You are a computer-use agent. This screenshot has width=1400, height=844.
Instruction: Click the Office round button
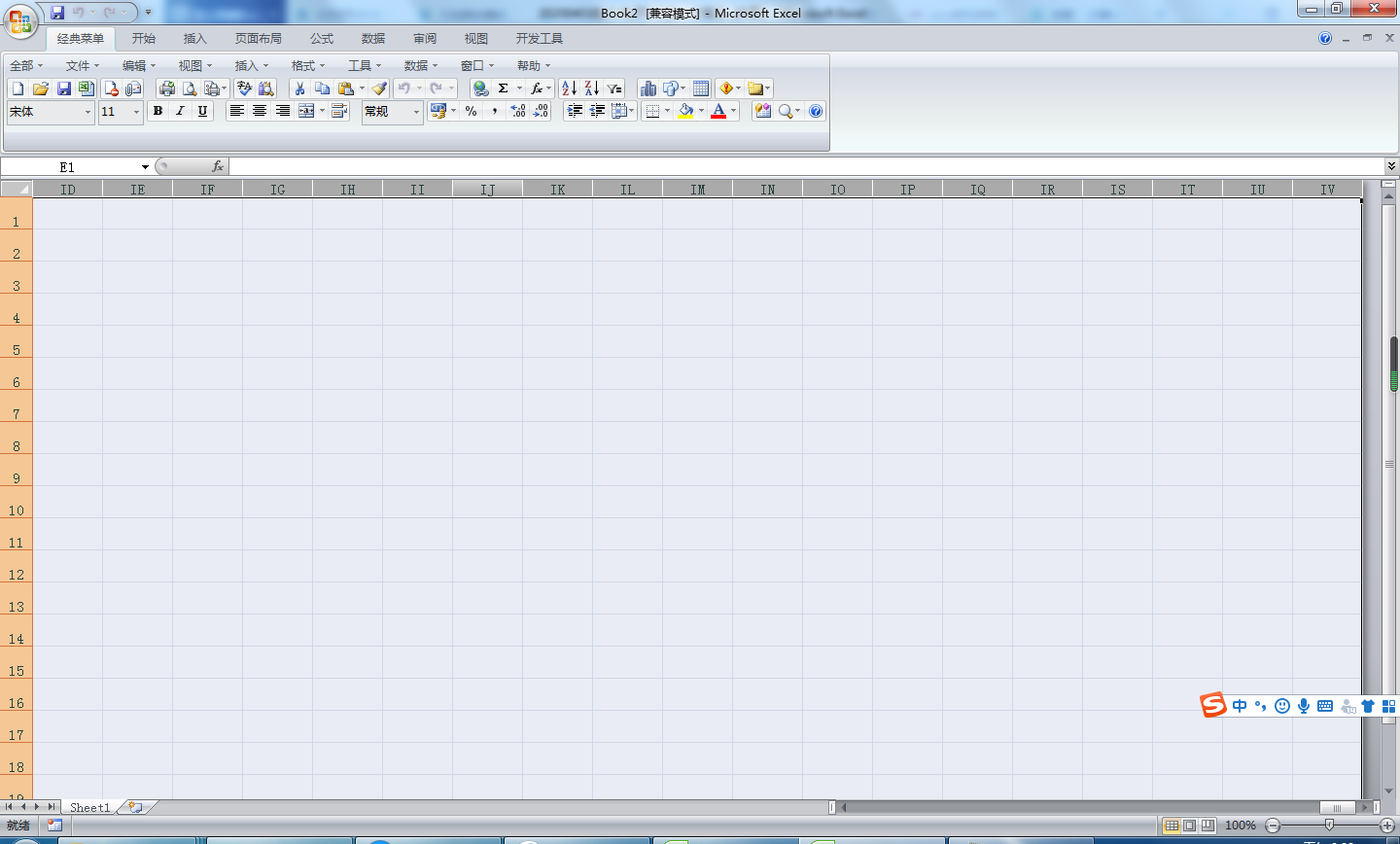(x=20, y=20)
